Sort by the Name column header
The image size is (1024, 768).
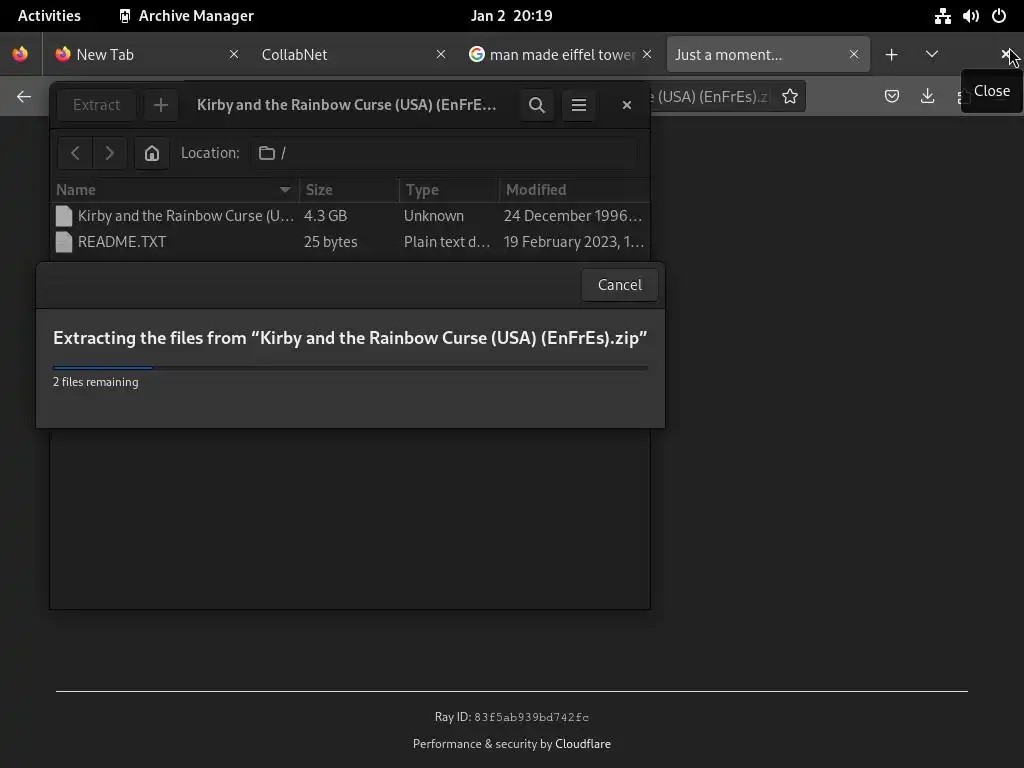pos(174,190)
